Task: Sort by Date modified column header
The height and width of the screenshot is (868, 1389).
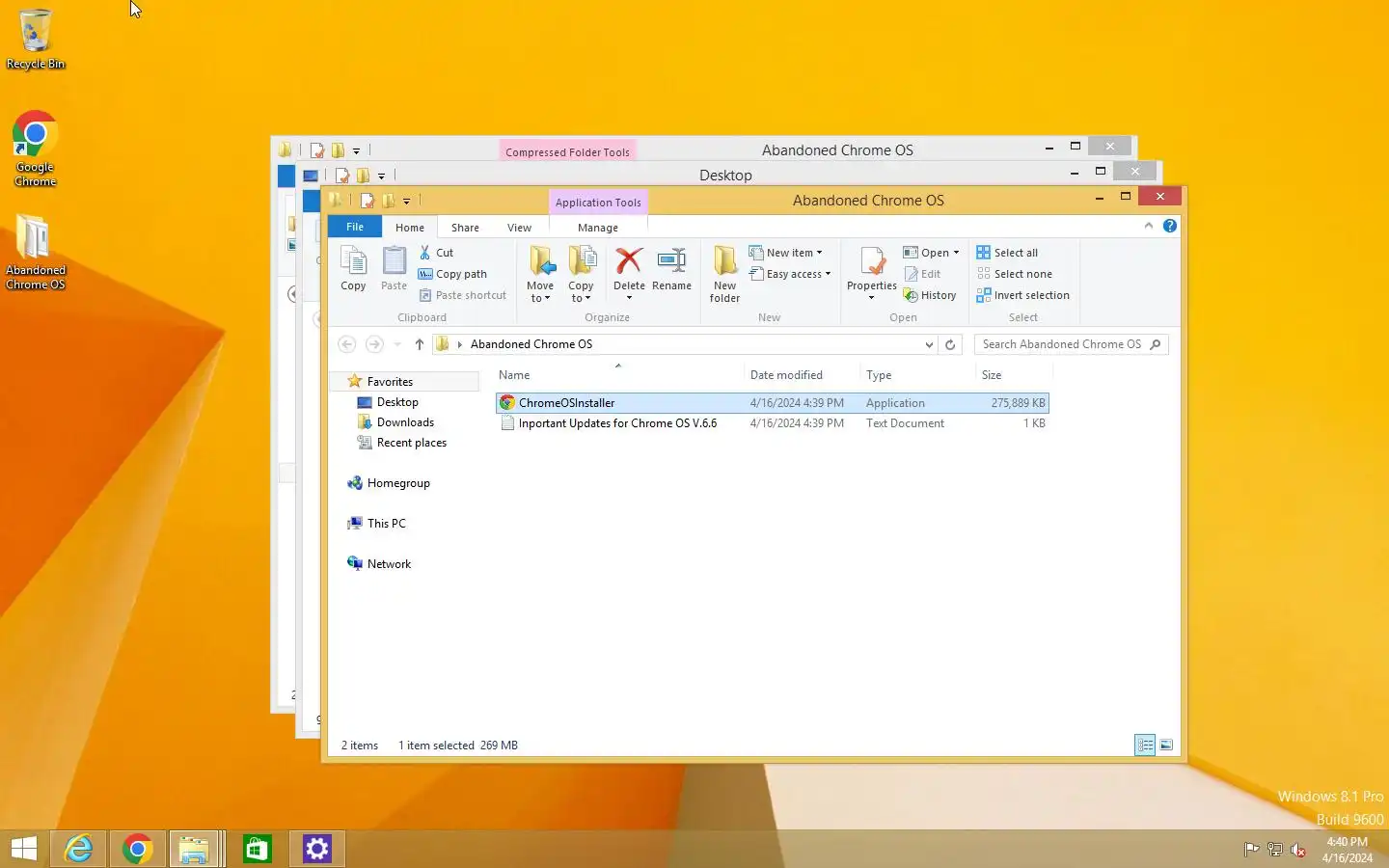Action: (802, 375)
